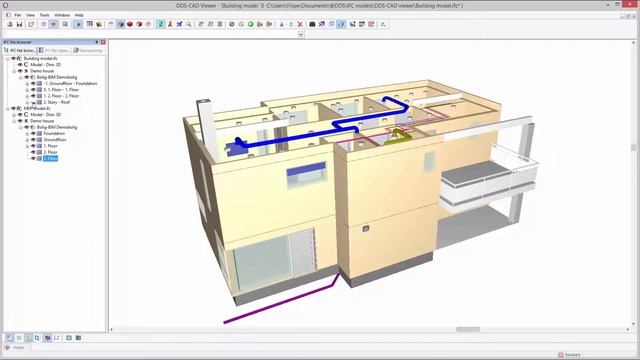Click the black camera icon in toolbar
640x360 pixels.
[x=312, y=24]
